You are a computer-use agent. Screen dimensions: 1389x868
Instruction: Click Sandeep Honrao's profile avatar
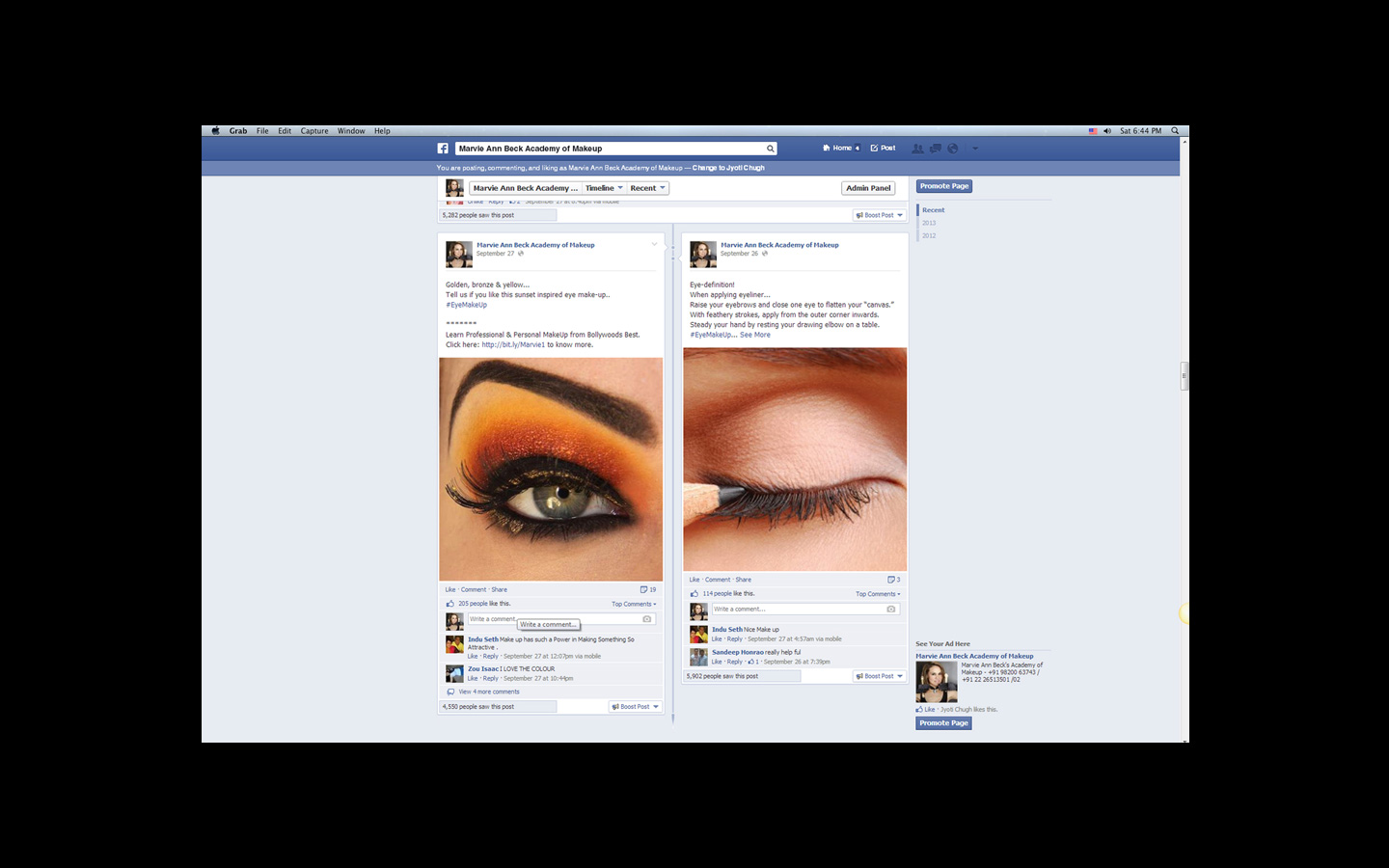(698, 658)
